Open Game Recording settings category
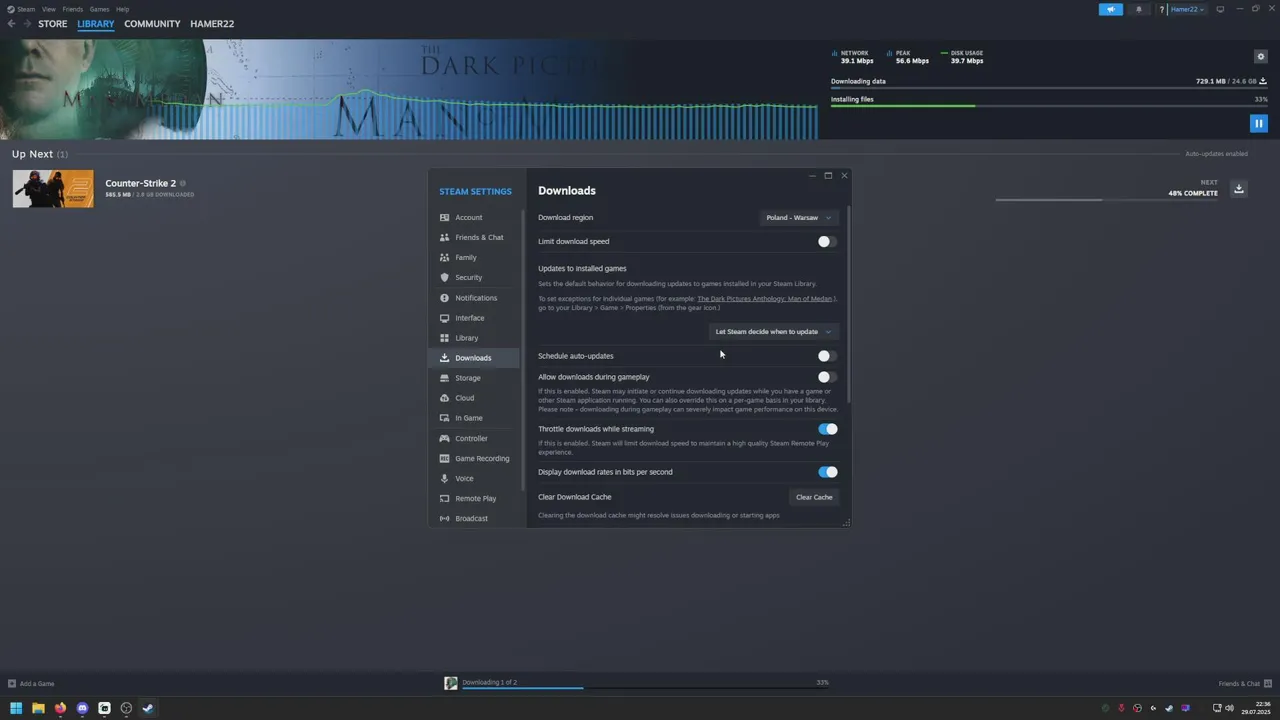Image resolution: width=1280 pixels, height=720 pixels. point(474,458)
